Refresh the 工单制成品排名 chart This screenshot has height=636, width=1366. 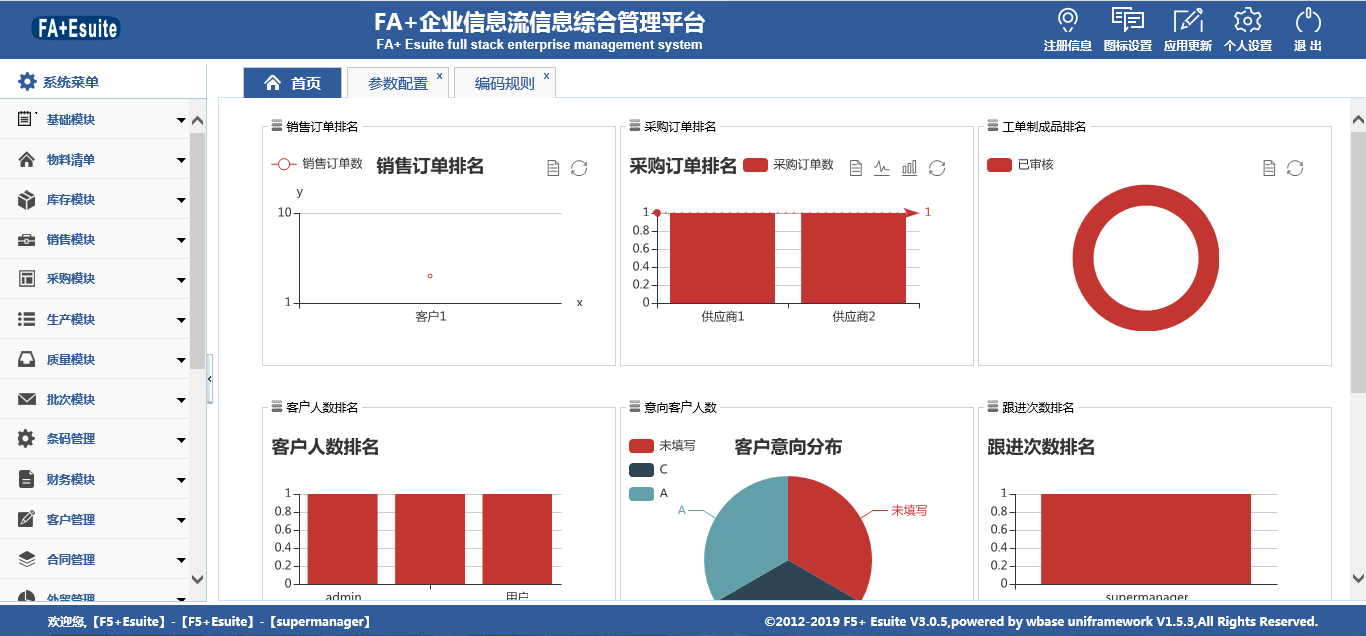1295,168
